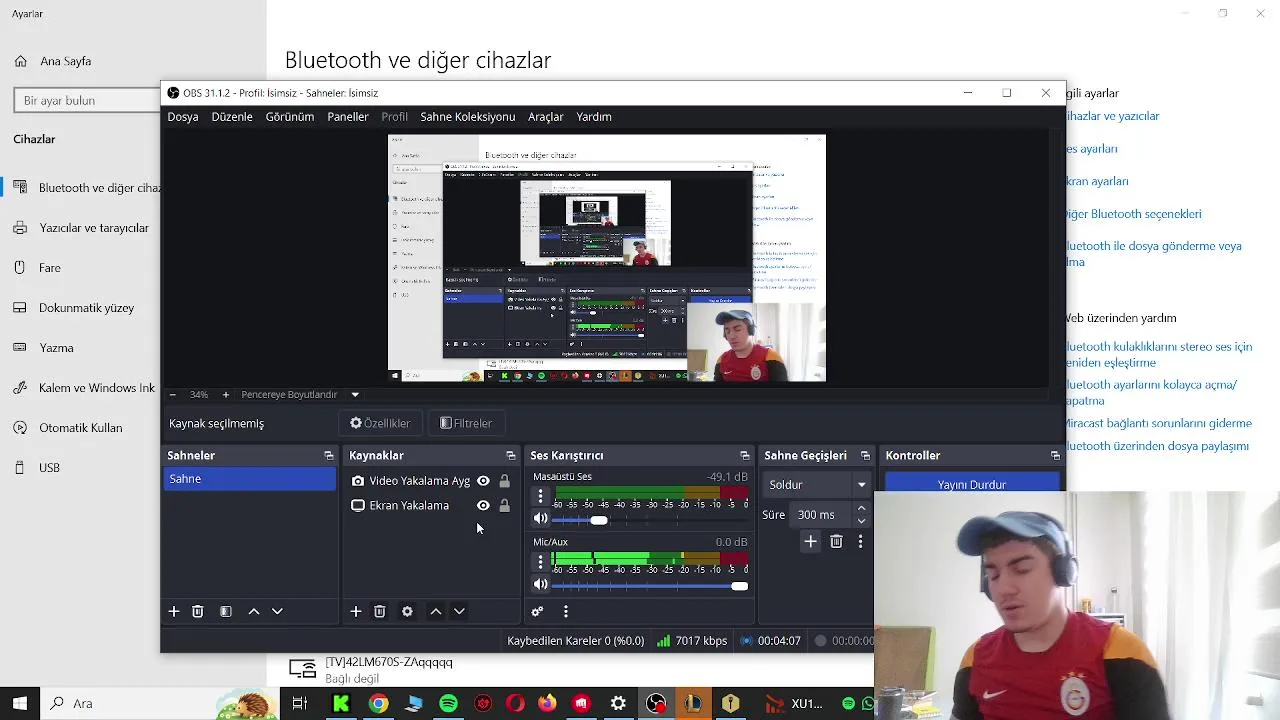Decrease transition duration with down arrow

coord(861,521)
